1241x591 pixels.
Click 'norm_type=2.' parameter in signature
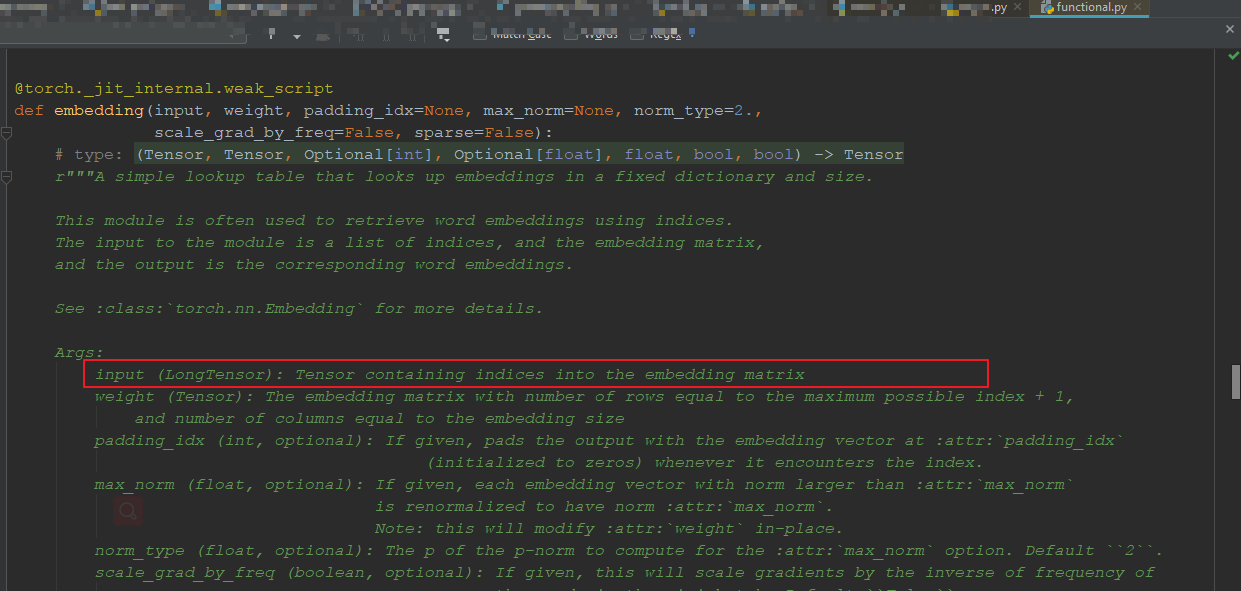tap(694, 111)
